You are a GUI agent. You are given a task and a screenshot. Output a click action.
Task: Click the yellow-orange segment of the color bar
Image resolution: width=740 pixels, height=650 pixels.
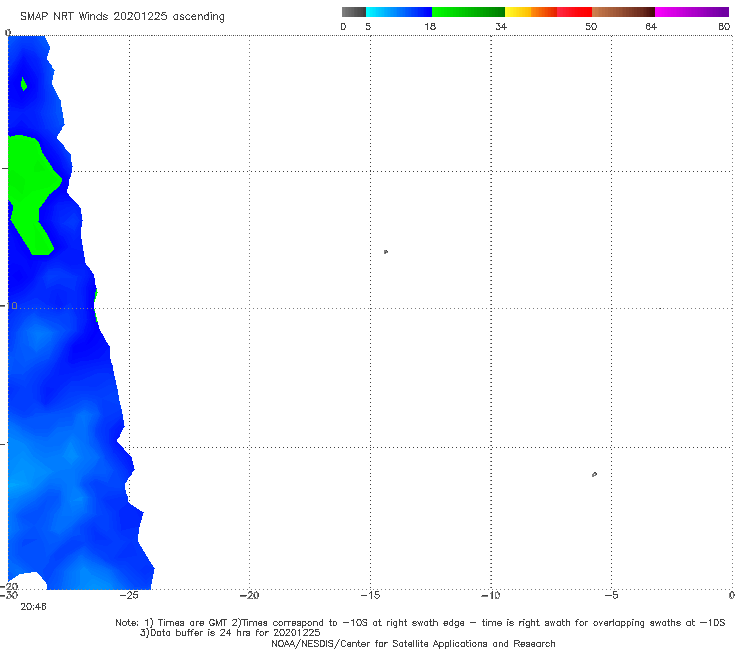(x=531, y=12)
